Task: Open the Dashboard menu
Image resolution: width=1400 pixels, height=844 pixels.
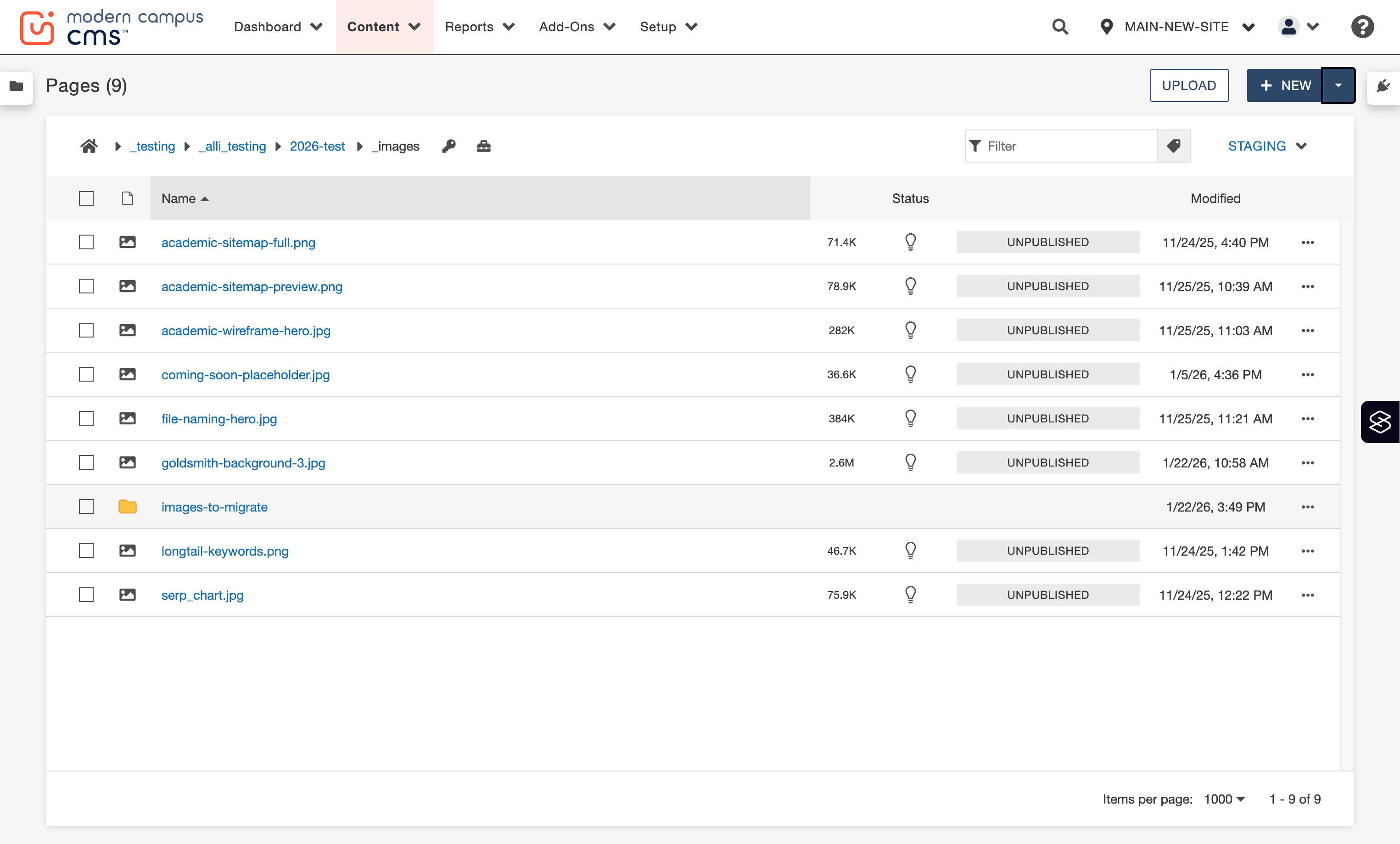Action: (x=278, y=27)
